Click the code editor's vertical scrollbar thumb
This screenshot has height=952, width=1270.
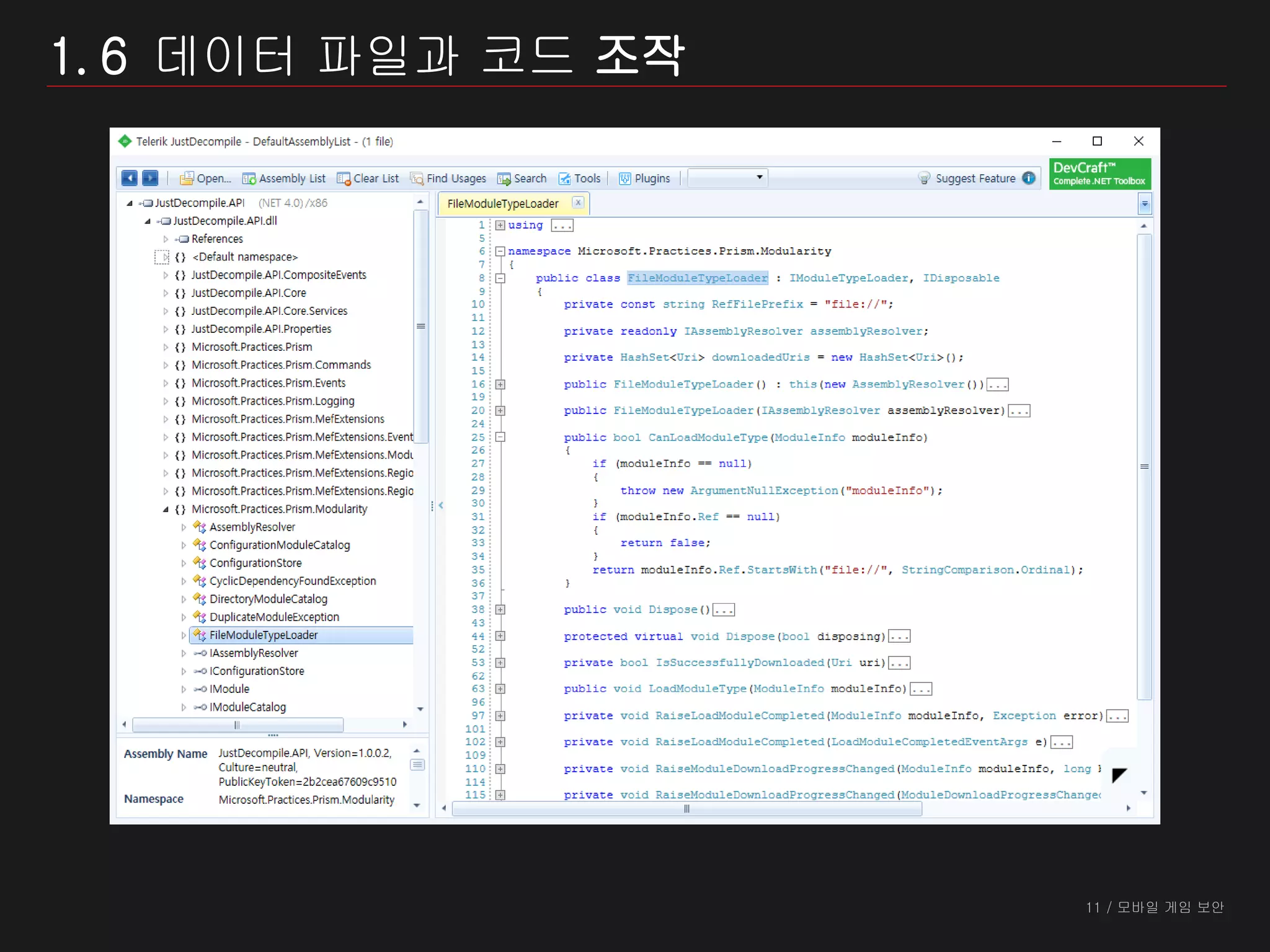(1145, 466)
